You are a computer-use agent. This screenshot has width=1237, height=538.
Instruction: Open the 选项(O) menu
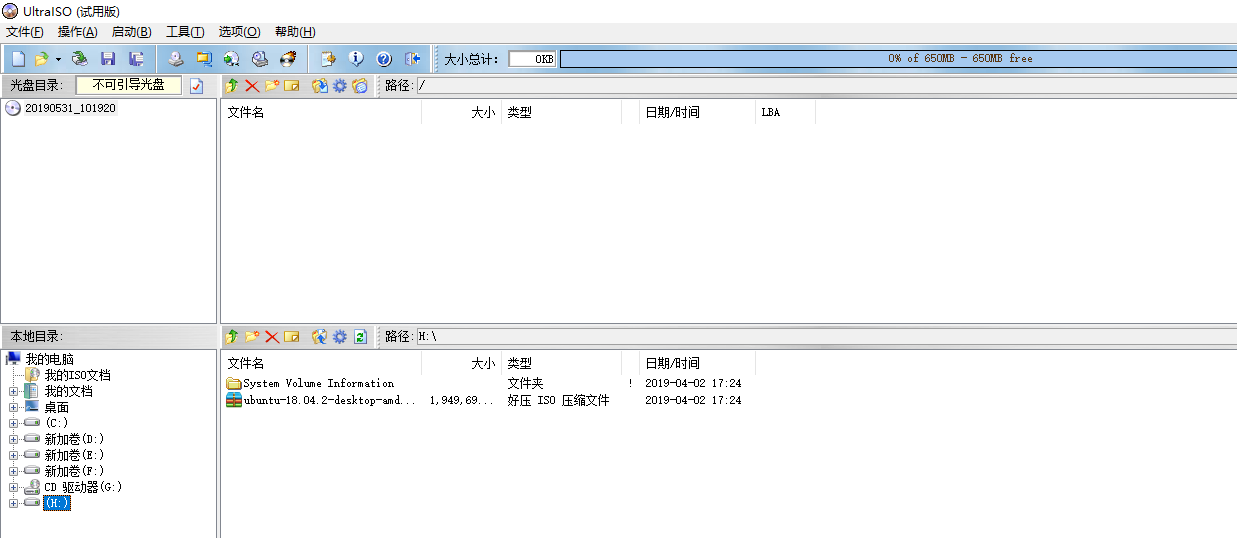click(239, 32)
